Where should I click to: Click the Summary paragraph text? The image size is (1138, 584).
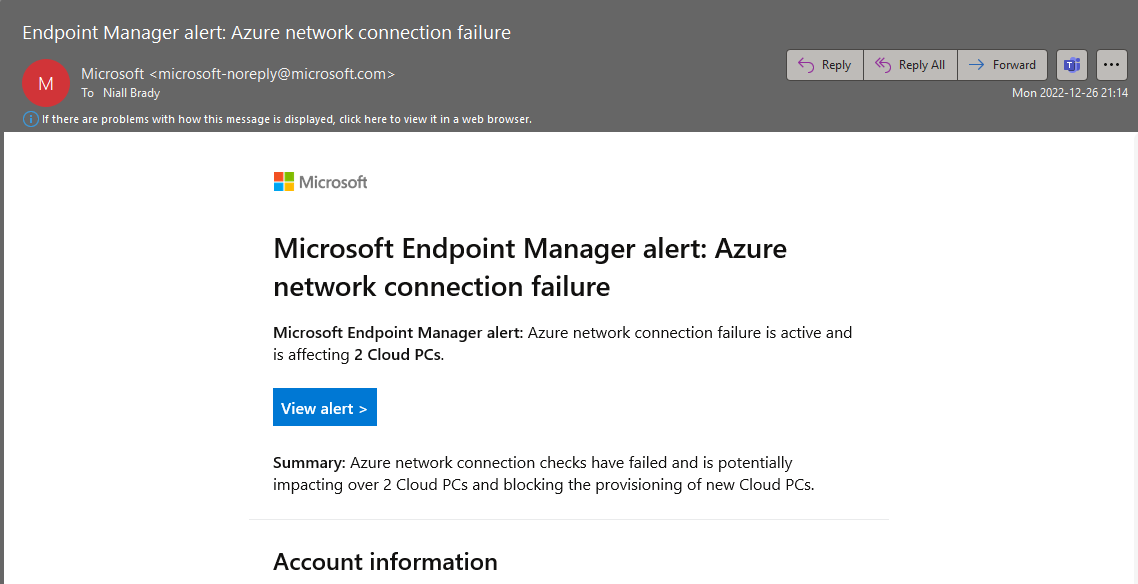point(544,474)
